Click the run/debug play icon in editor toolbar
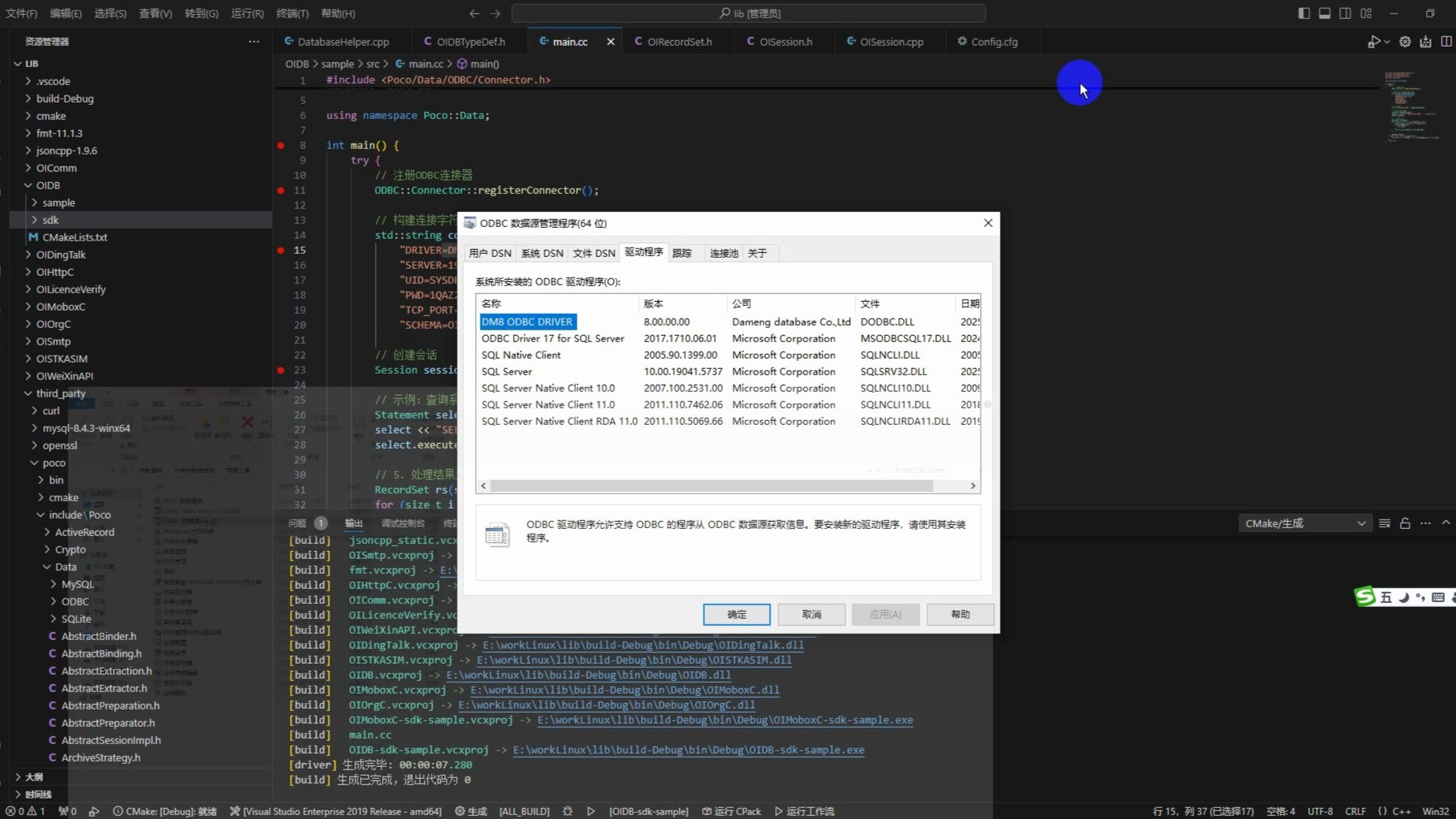Screen dimensions: 1456x819 [1373, 42]
